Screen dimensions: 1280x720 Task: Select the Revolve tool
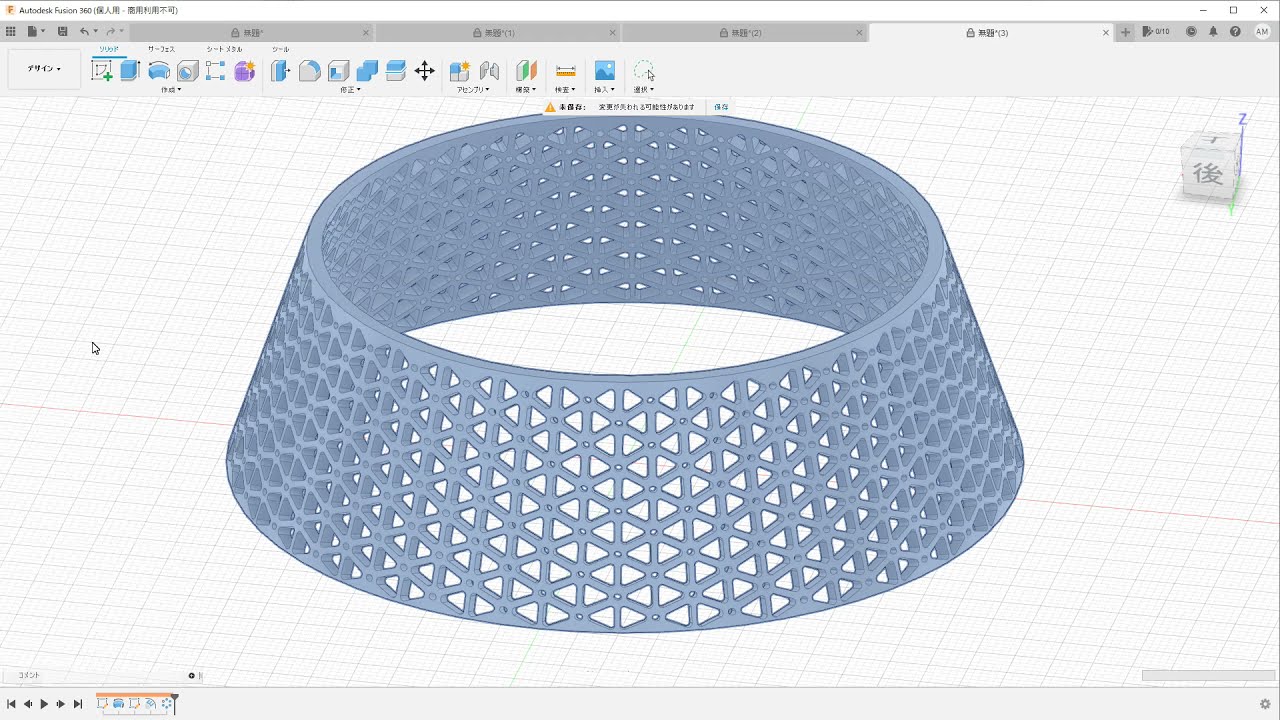(159, 71)
